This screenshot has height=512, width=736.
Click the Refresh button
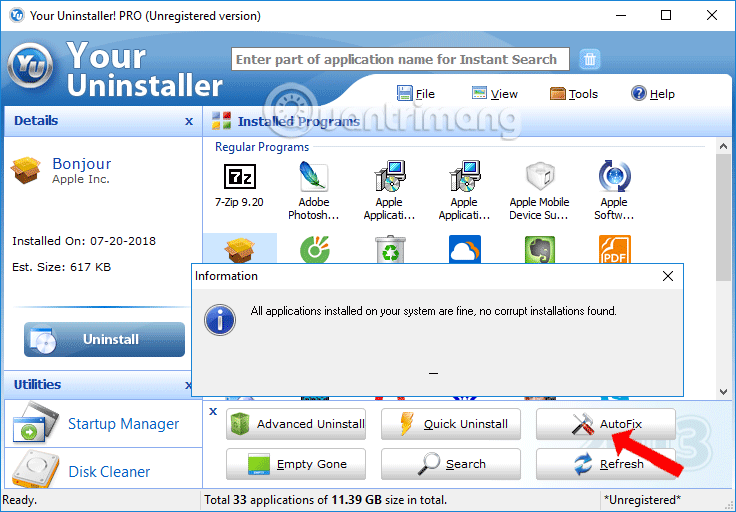pos(606,464)
